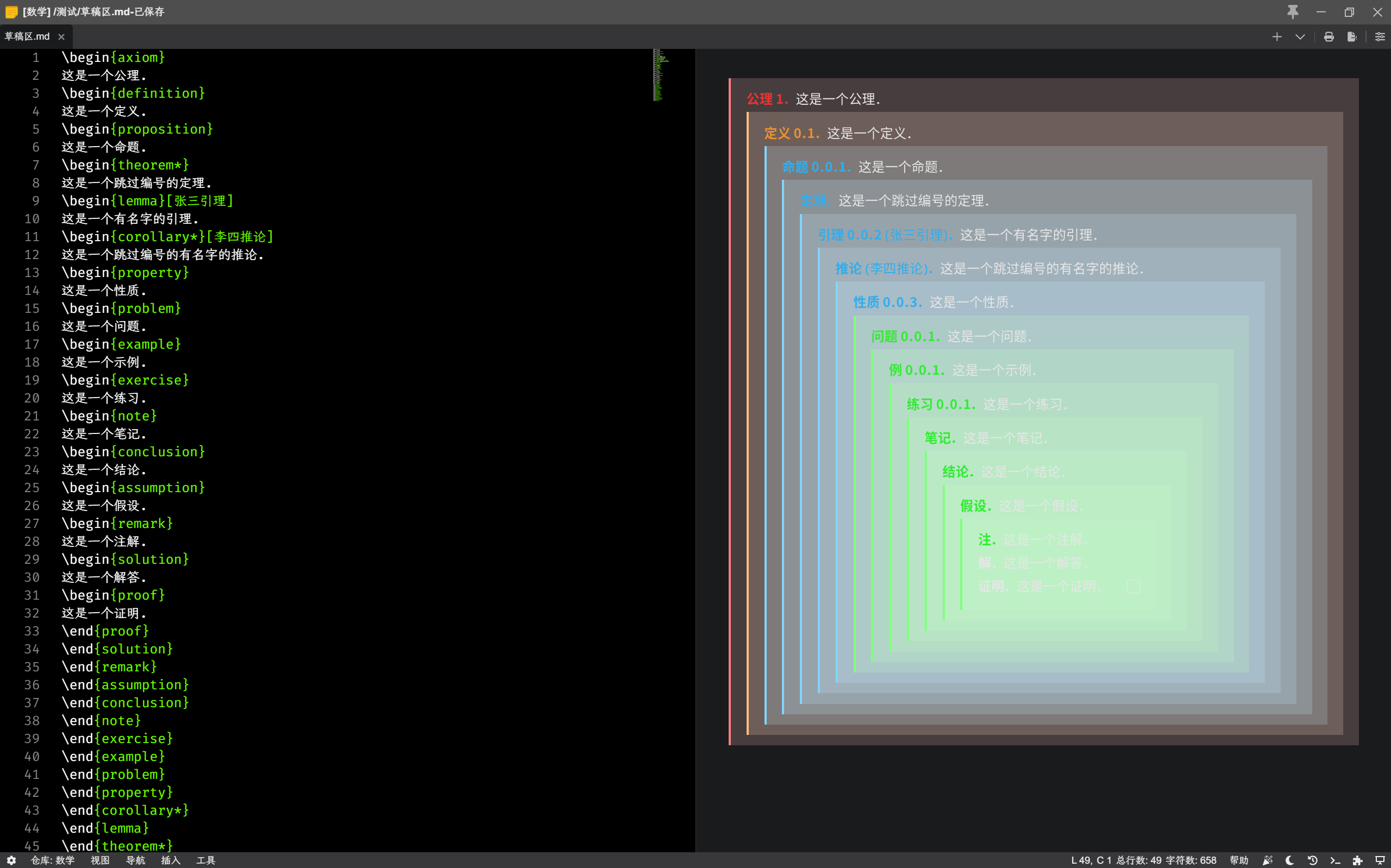Toggle dark mode moon icon
Viewport: 1391px width, 868px height.
point(1290,860)
